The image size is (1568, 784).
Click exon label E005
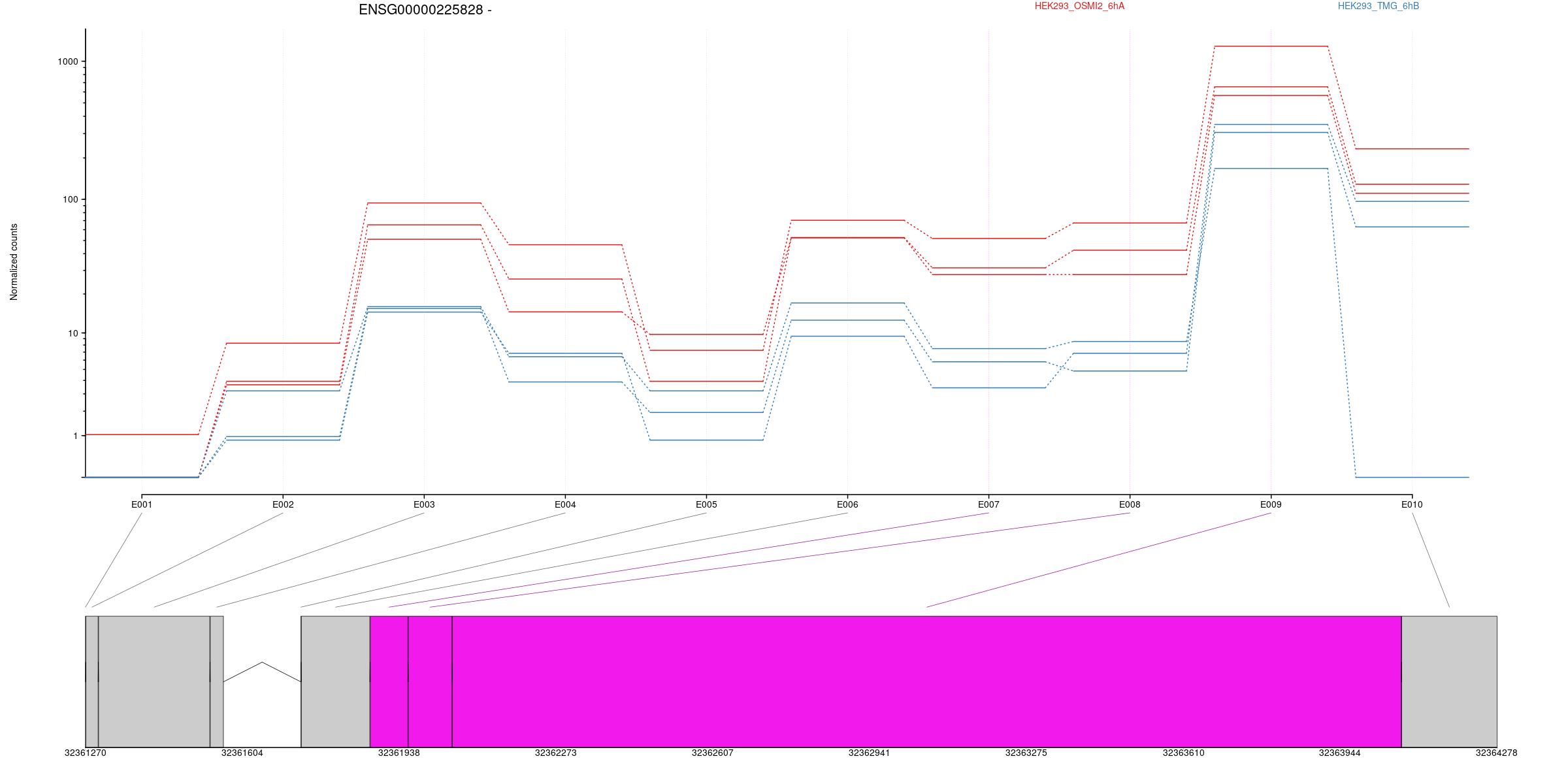(x=706, y=504)
